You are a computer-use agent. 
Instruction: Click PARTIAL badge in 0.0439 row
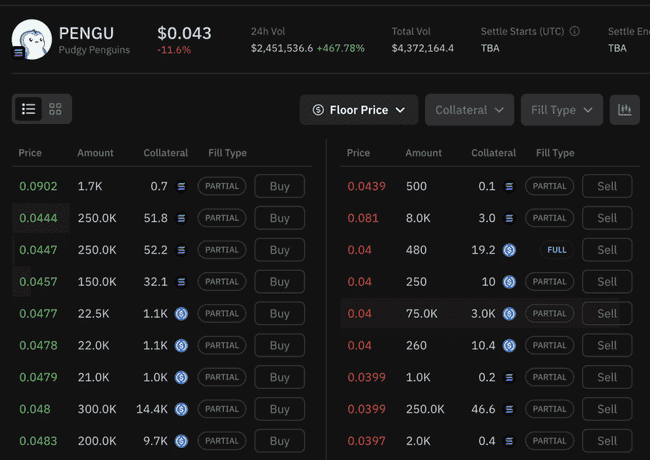(x=549, y=186)
